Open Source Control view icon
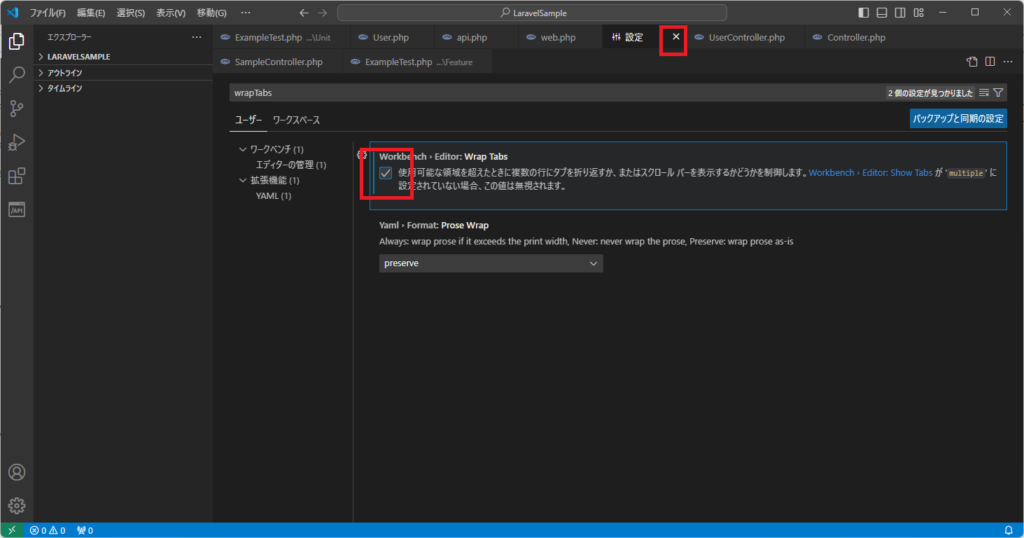Image resolution: width=1024 pixels, height=538 pixels. tap(16, 108)
